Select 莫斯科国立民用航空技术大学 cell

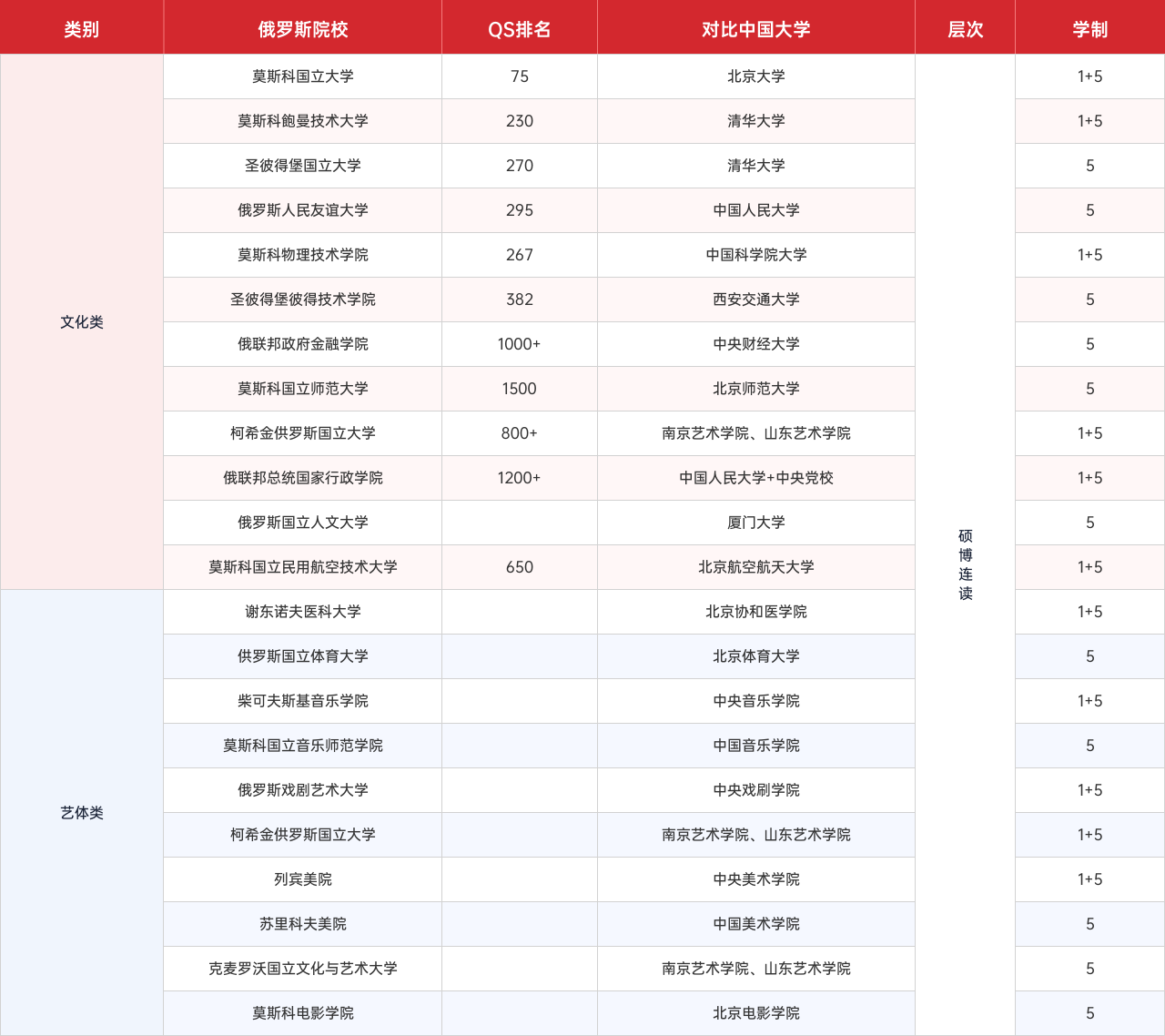[x=303, y=567]
